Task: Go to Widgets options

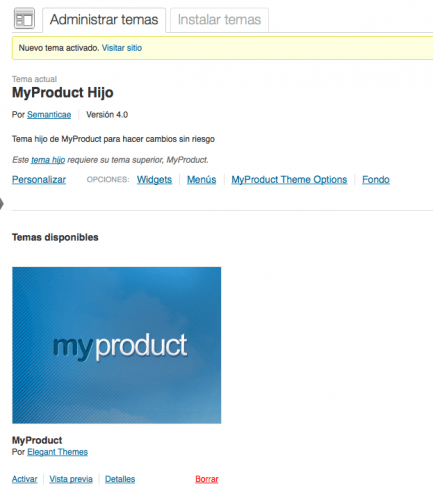Action: [x=154, y=180]
